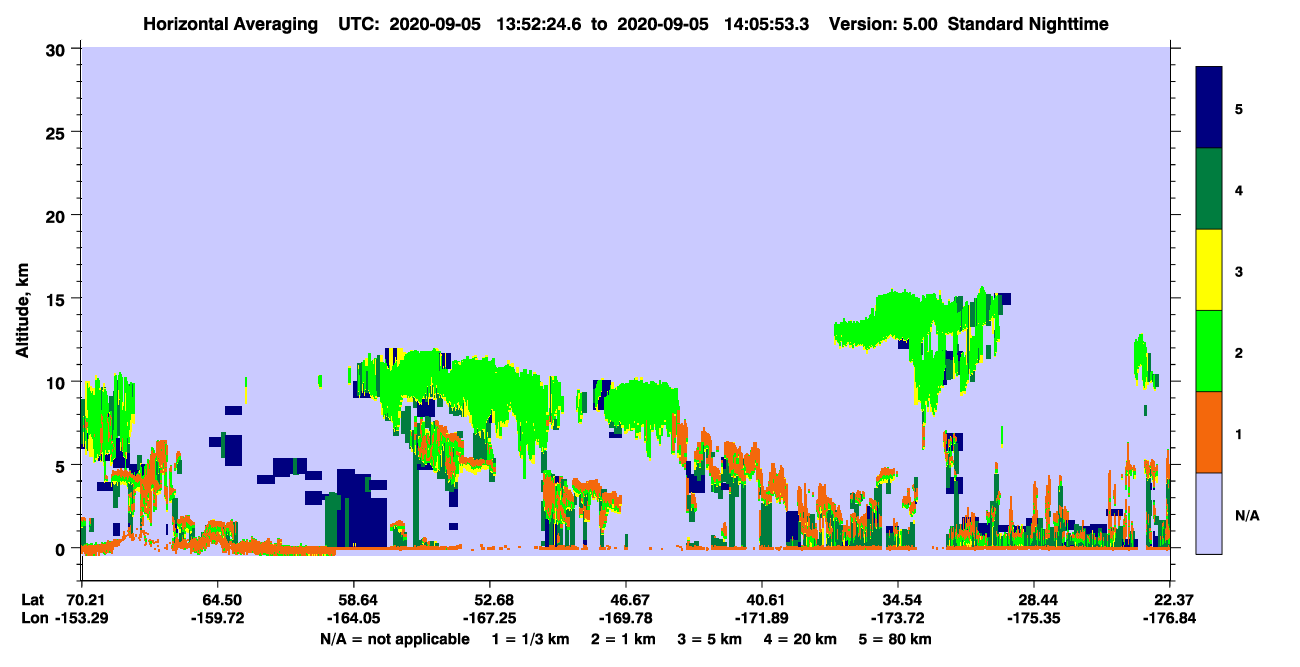This screenshot has width=1300, height=667.
Task: Click the 'Version: 5.00' text
Action: [x=883, y=23]
